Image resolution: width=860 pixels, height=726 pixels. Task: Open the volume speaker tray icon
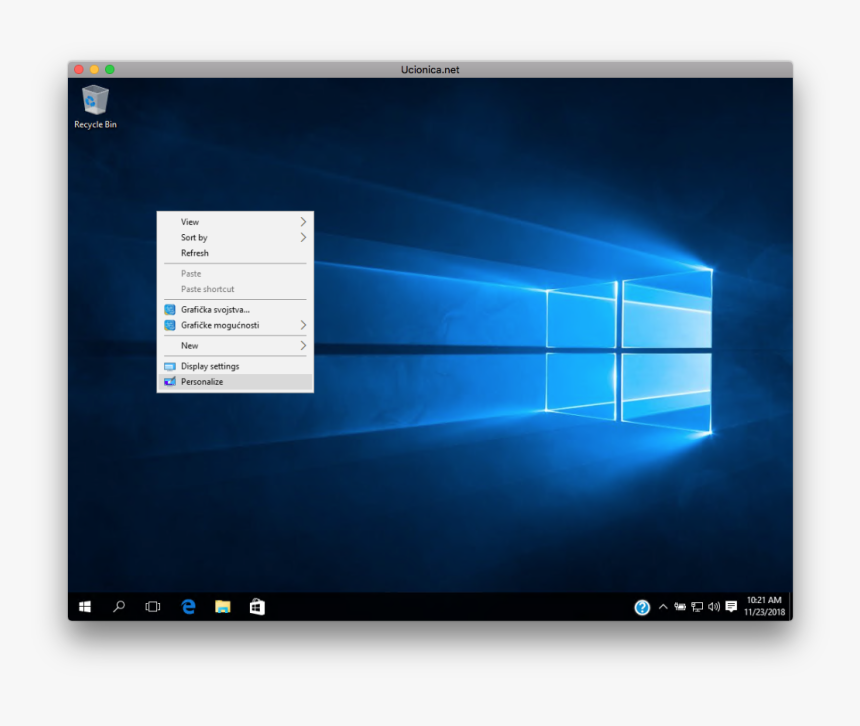714,606
